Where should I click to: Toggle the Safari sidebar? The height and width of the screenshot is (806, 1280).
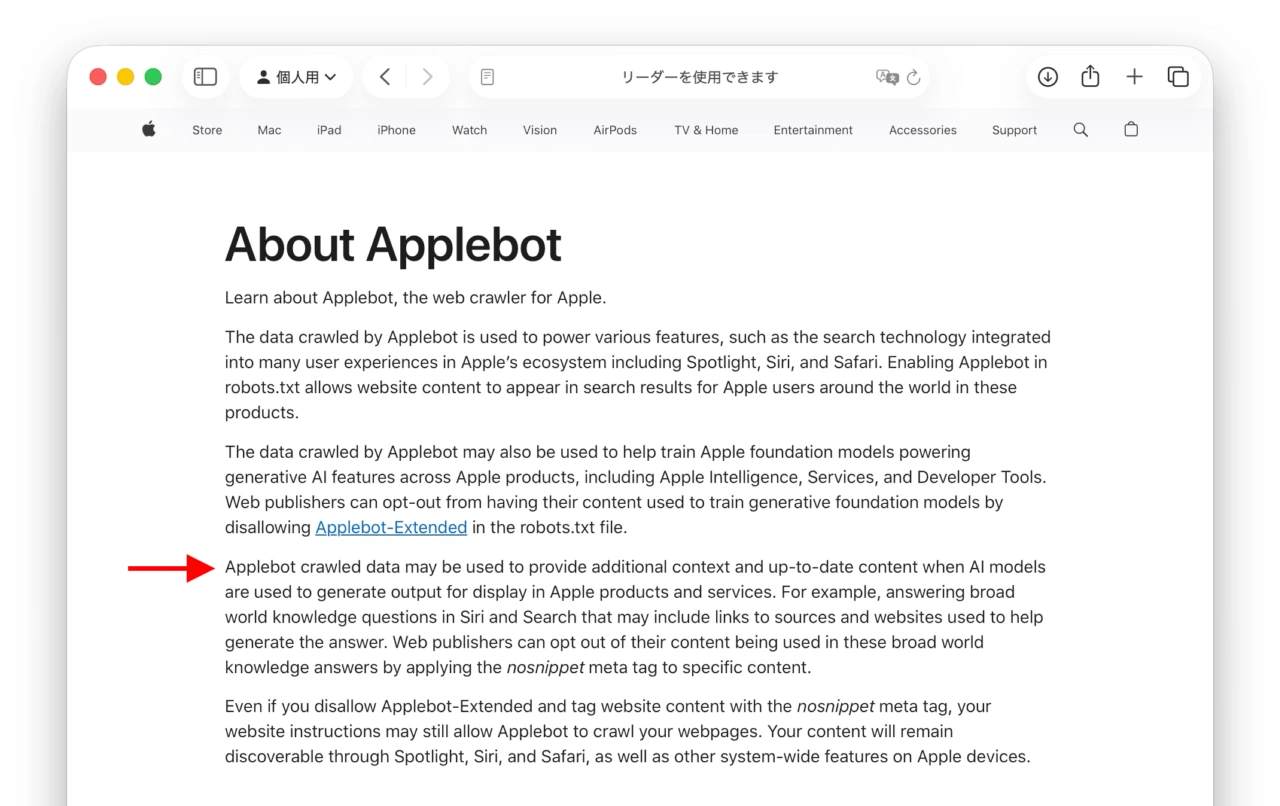(205, 77)
